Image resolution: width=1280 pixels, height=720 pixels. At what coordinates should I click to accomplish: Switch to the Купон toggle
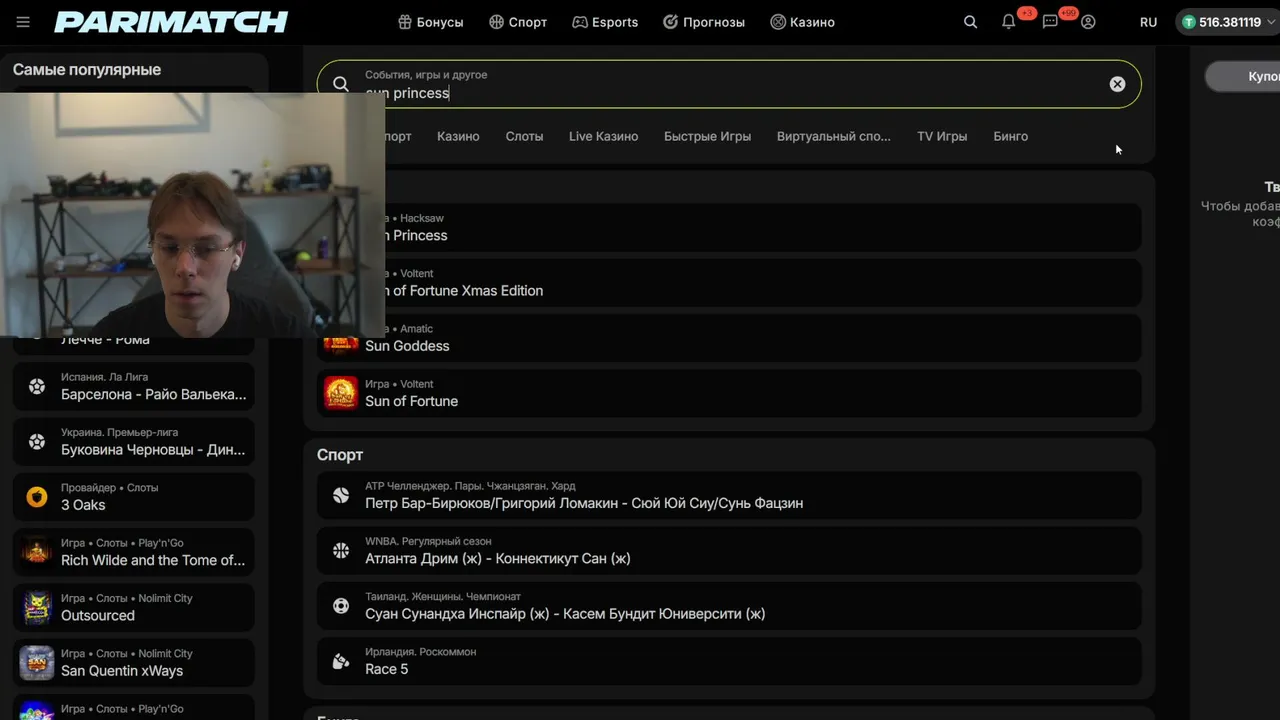[x=1243, y=76]
